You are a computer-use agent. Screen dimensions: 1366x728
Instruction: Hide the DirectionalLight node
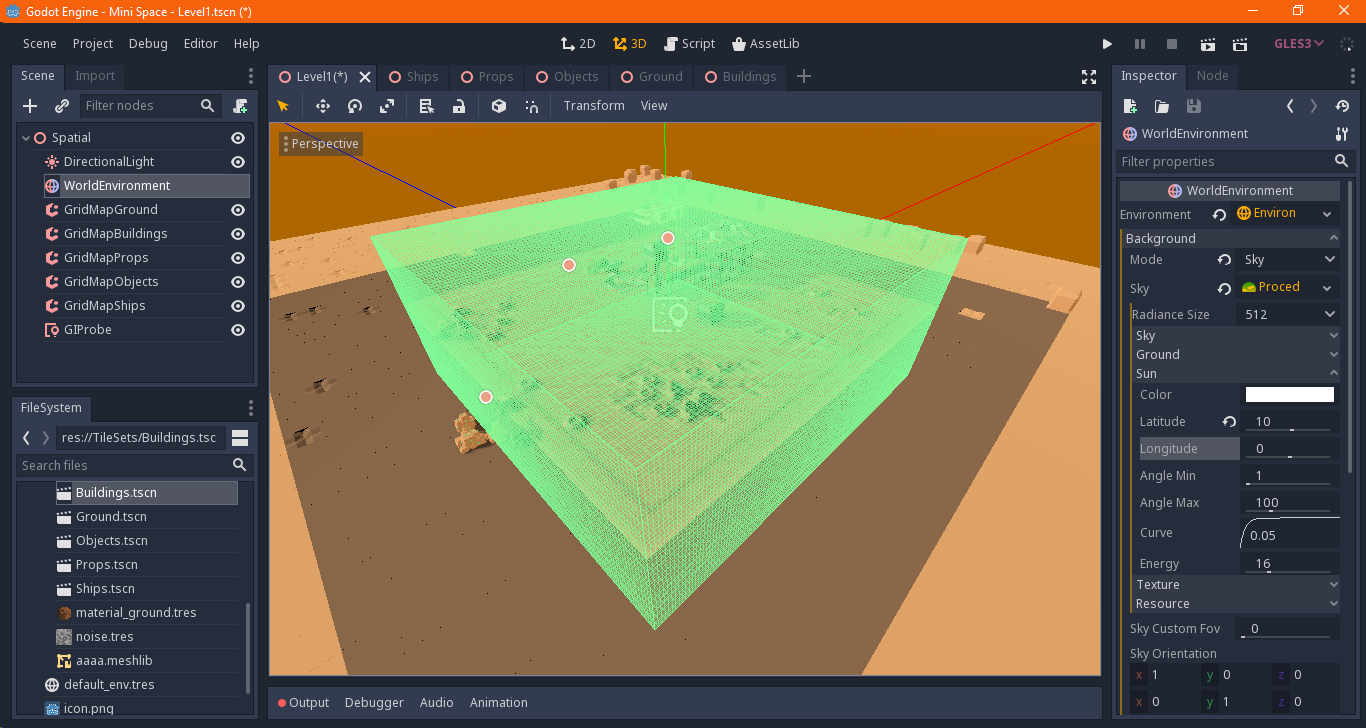tap(237, 161)
